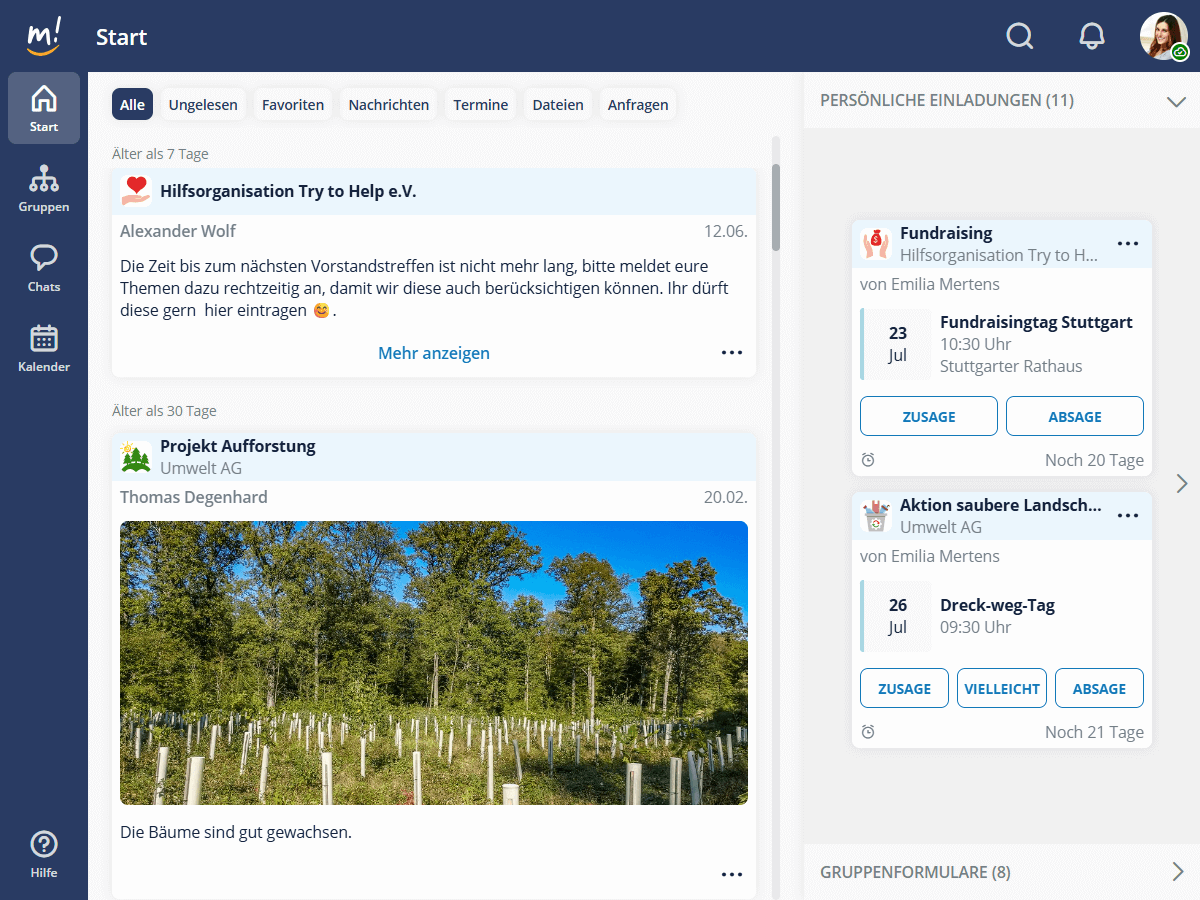Enable the Dateien filter
This screenshot has width=1200, height=900.
(x=558, y=104)
